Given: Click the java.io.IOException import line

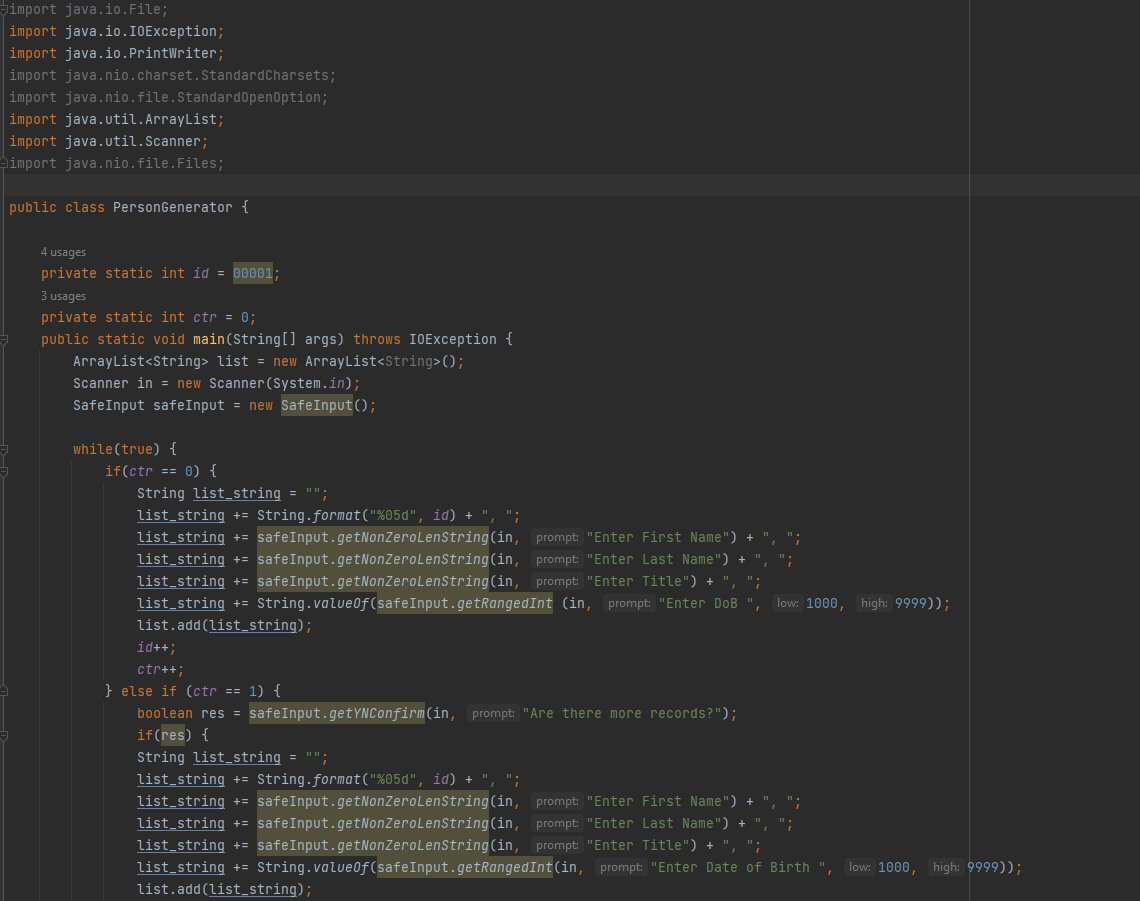Looking at the screenshot, I should click(116, 32).
